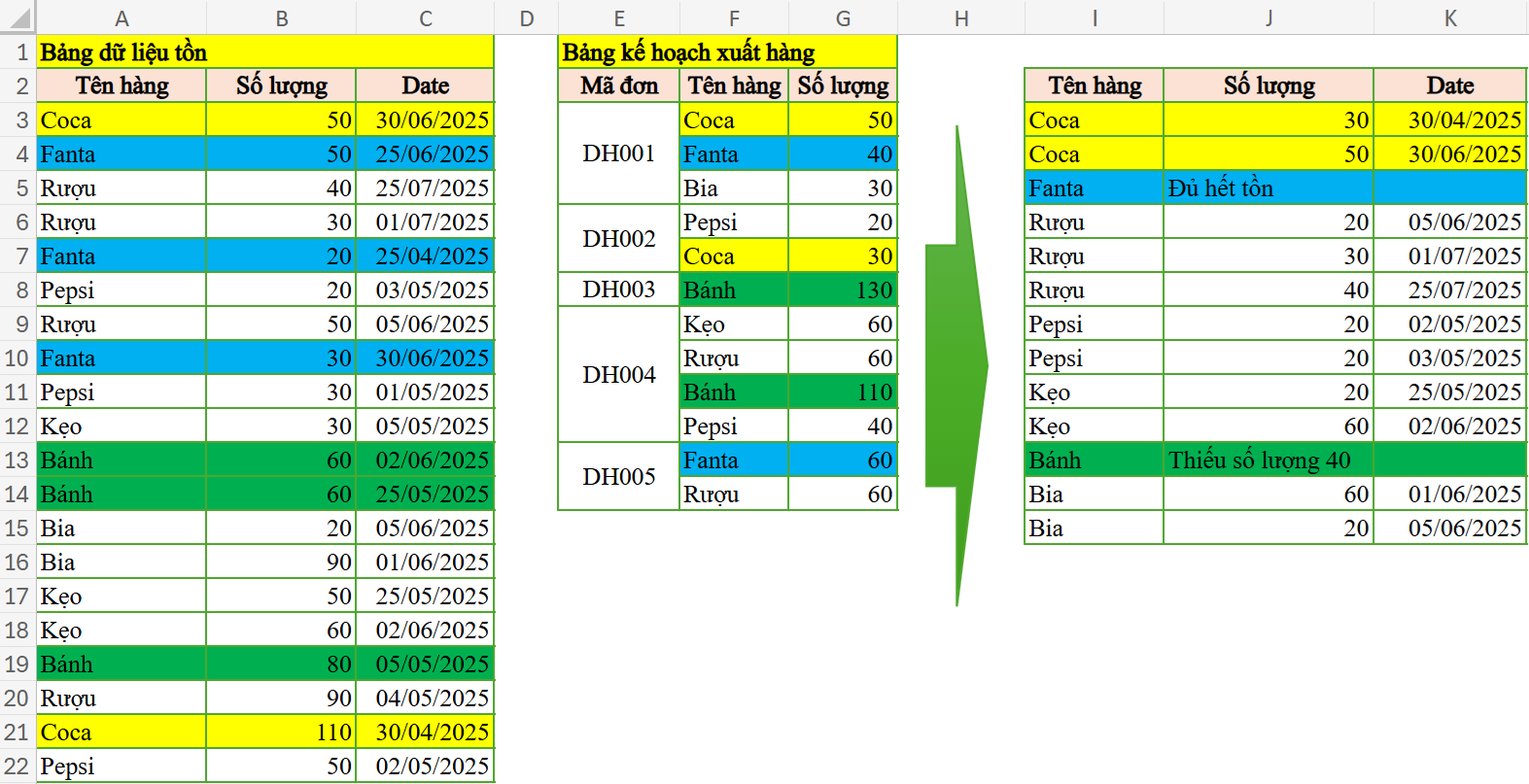Select the yellow cell with quantity 110
This screenshot has height=784, width=1529.
click(x=281, y=732)
